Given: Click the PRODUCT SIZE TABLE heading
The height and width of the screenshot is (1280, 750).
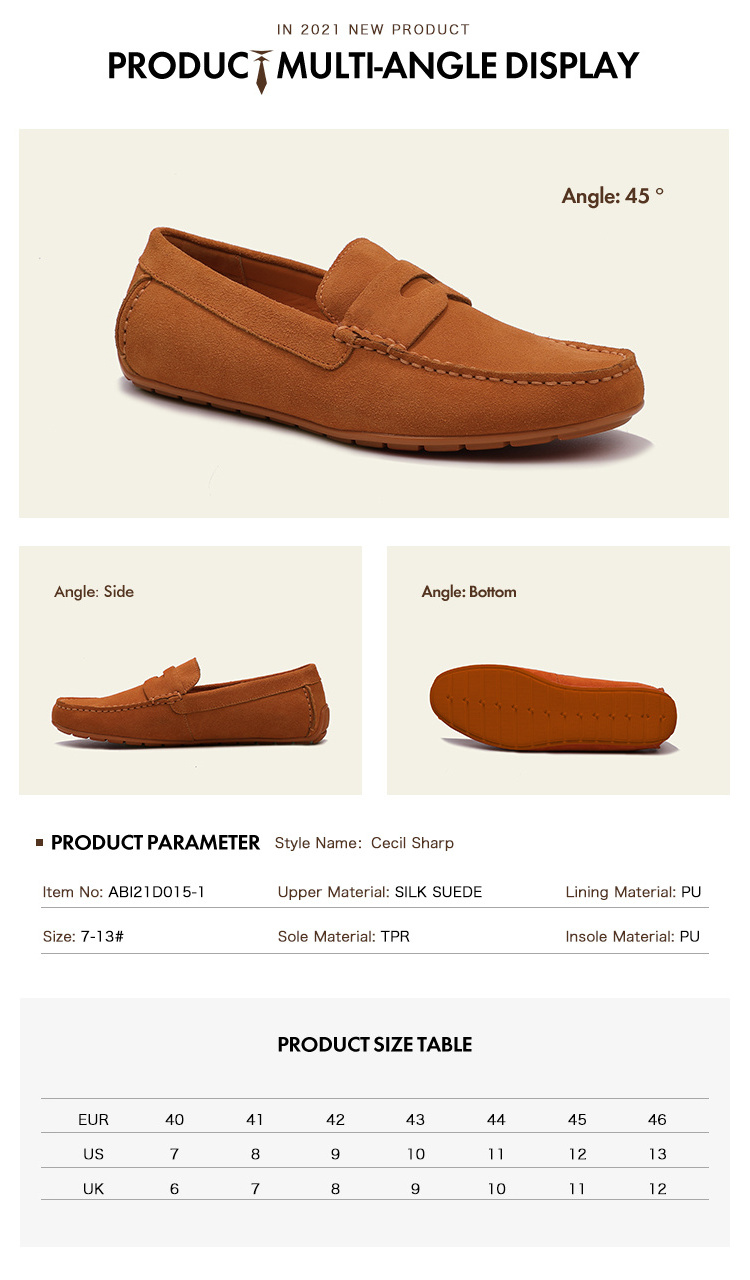Looking at the screenshot, I should pos(375,1045).
